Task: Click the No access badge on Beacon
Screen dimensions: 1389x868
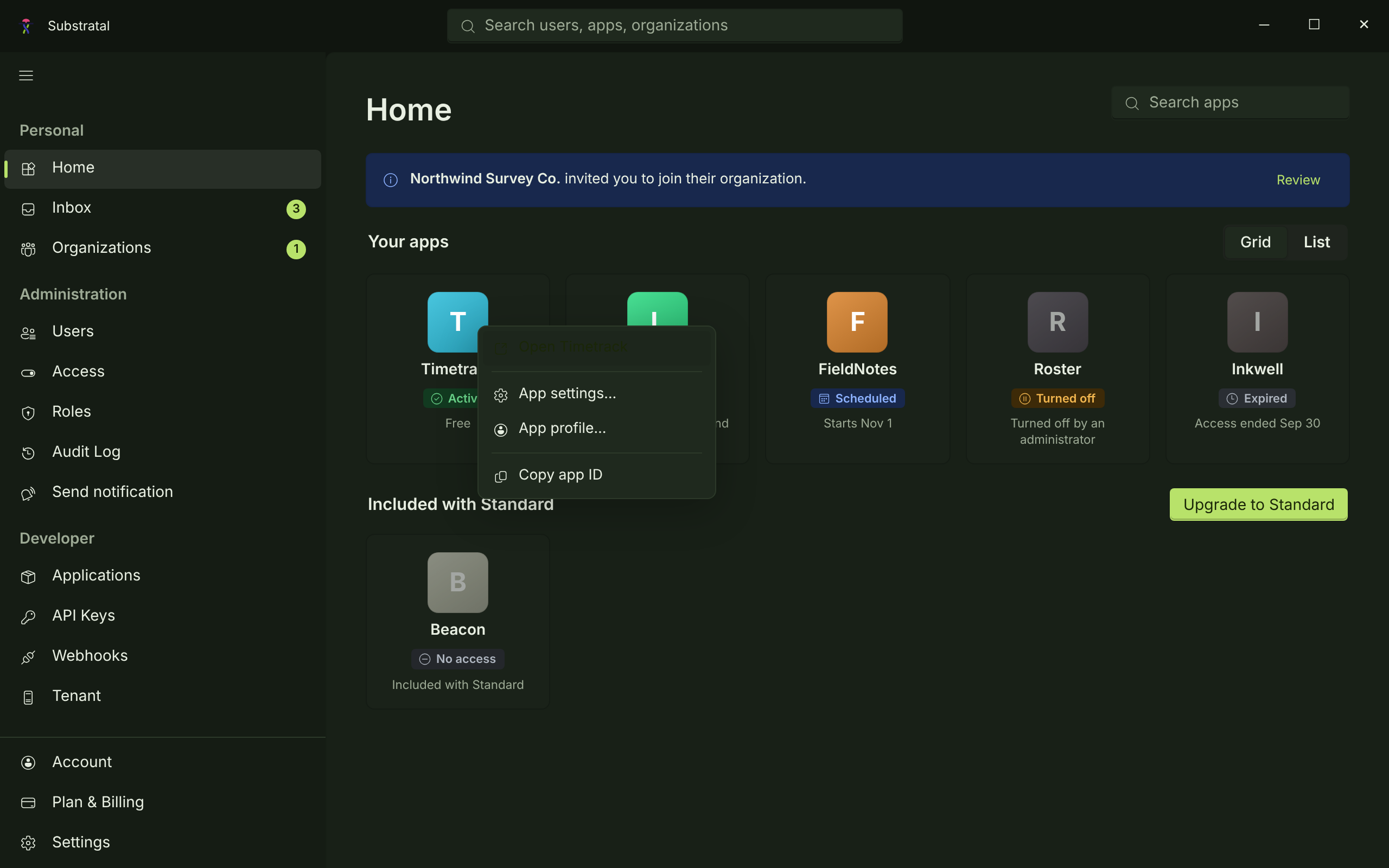Action: click(457, 659)
